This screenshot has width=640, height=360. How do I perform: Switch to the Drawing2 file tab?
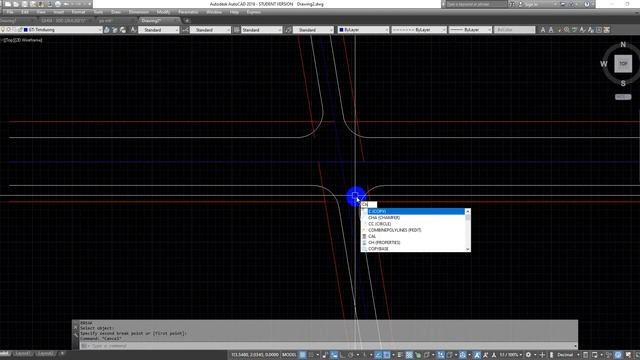[159, 20]
